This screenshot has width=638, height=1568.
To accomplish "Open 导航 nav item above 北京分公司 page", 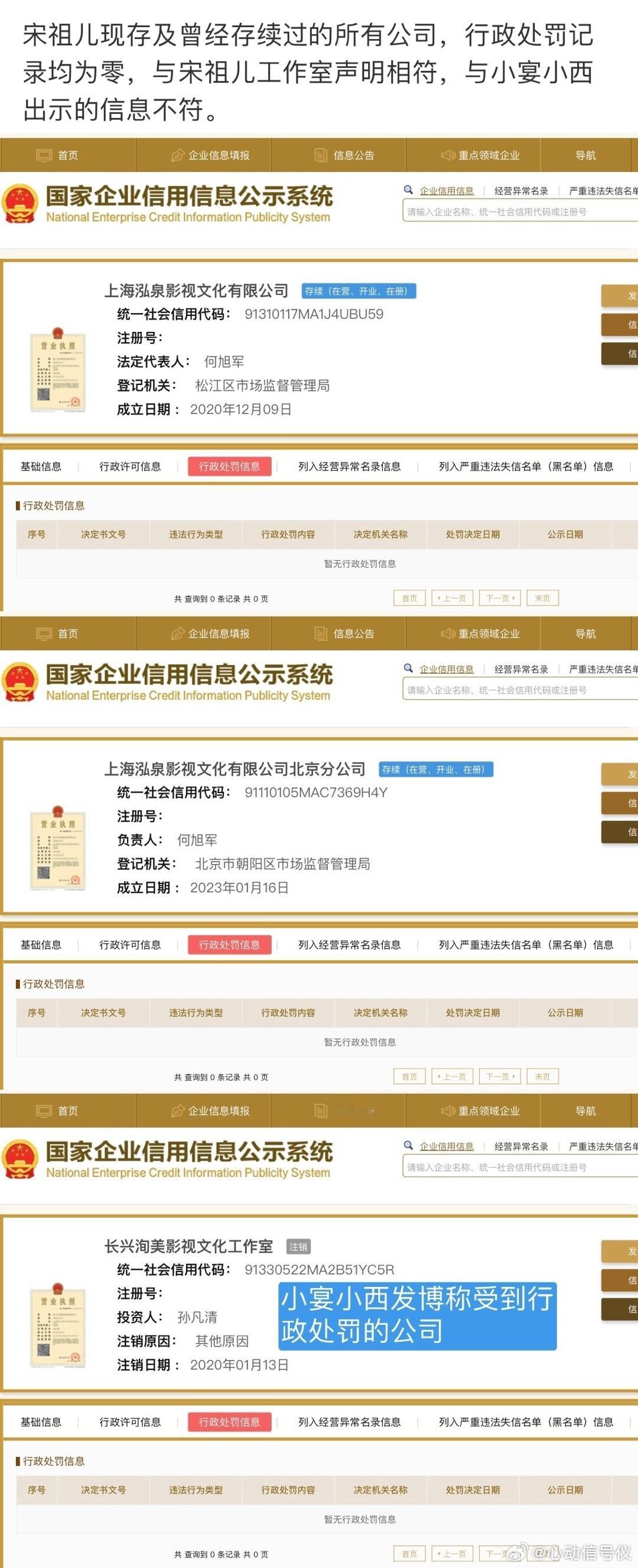I will pyautogui.click(x=585, y=634).
